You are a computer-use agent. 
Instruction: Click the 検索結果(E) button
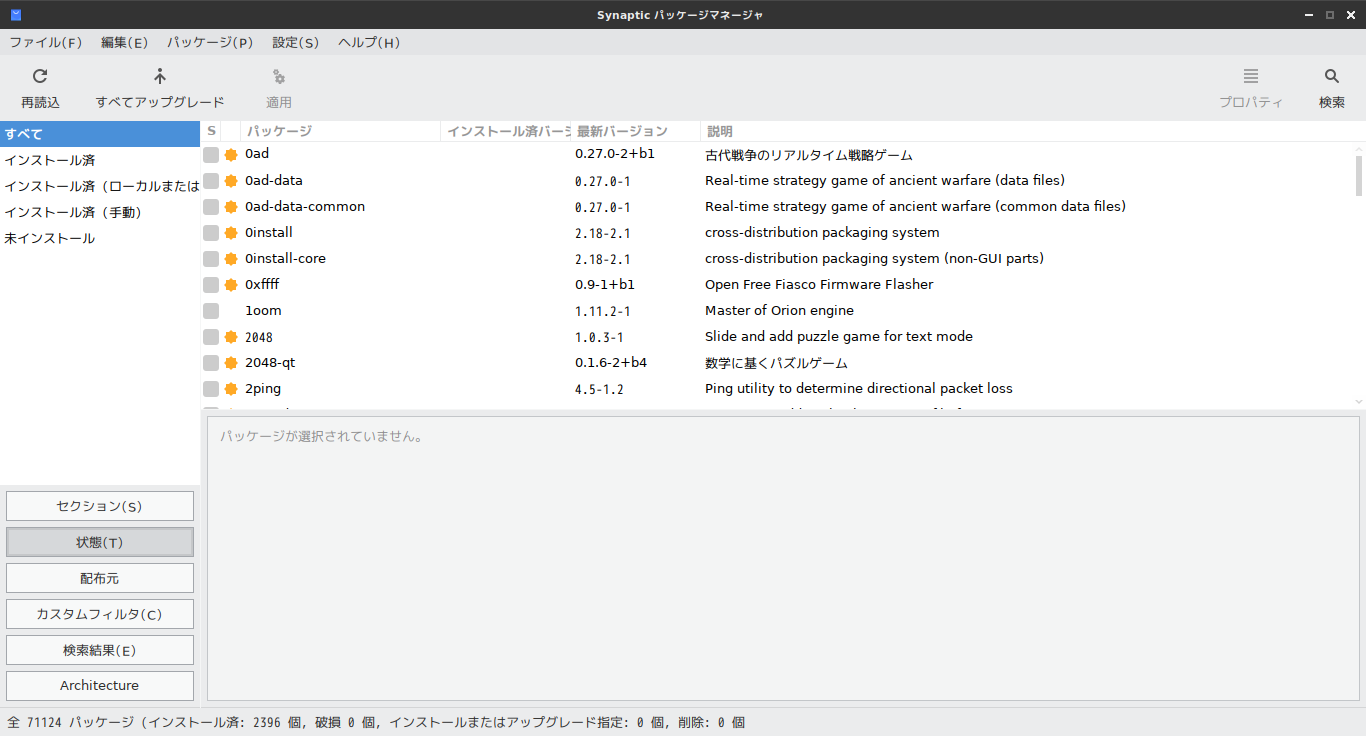(x=100, y=650)
